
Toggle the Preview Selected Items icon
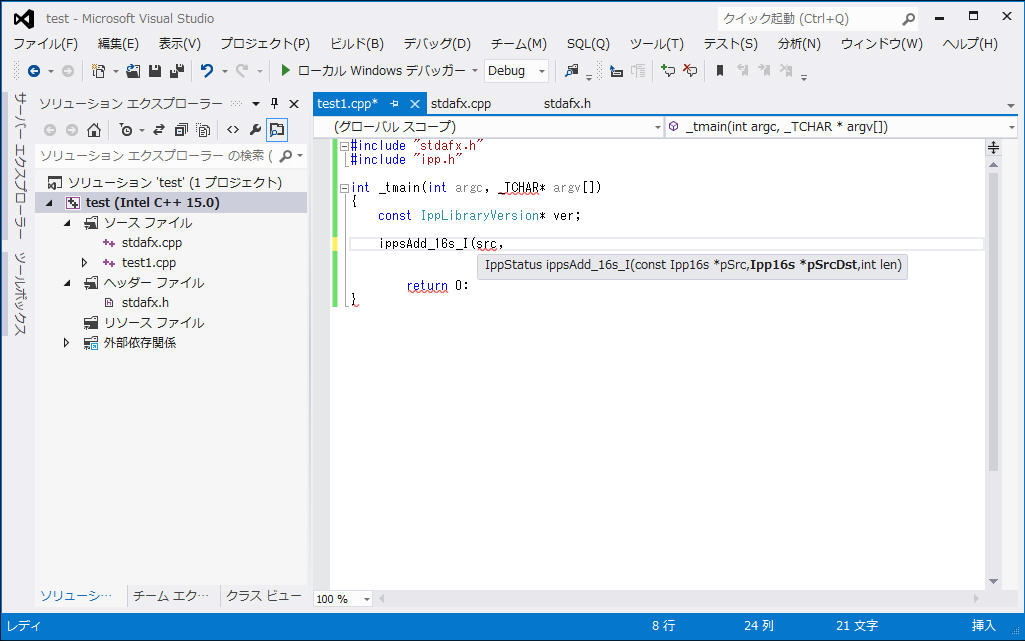(277, 130)
